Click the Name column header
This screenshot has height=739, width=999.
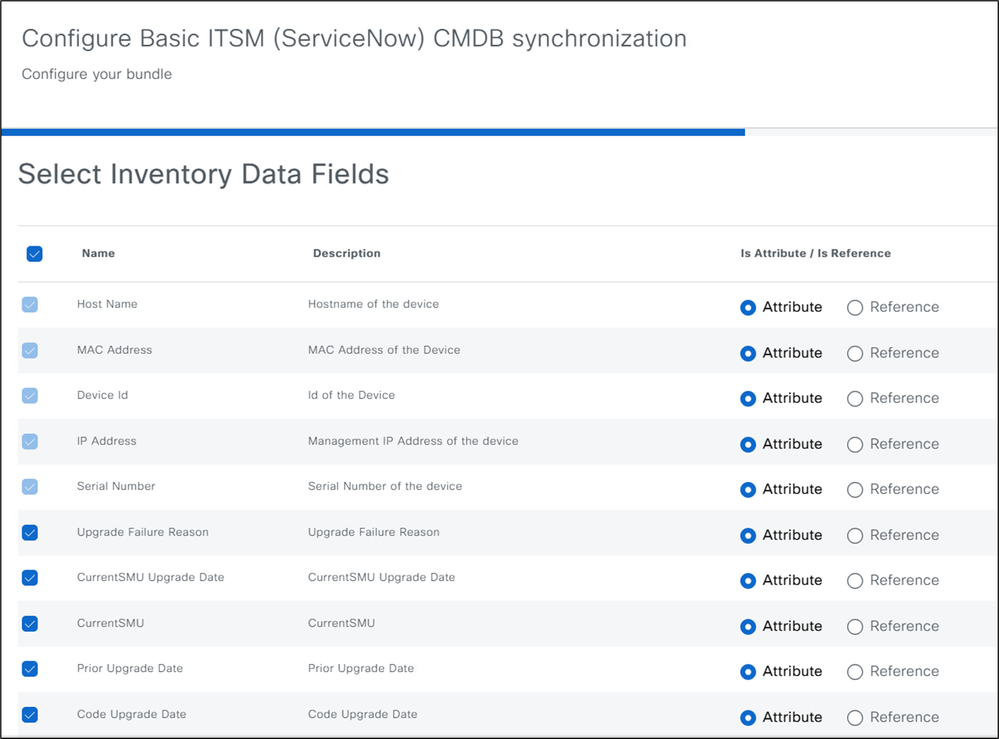[98, 254]
